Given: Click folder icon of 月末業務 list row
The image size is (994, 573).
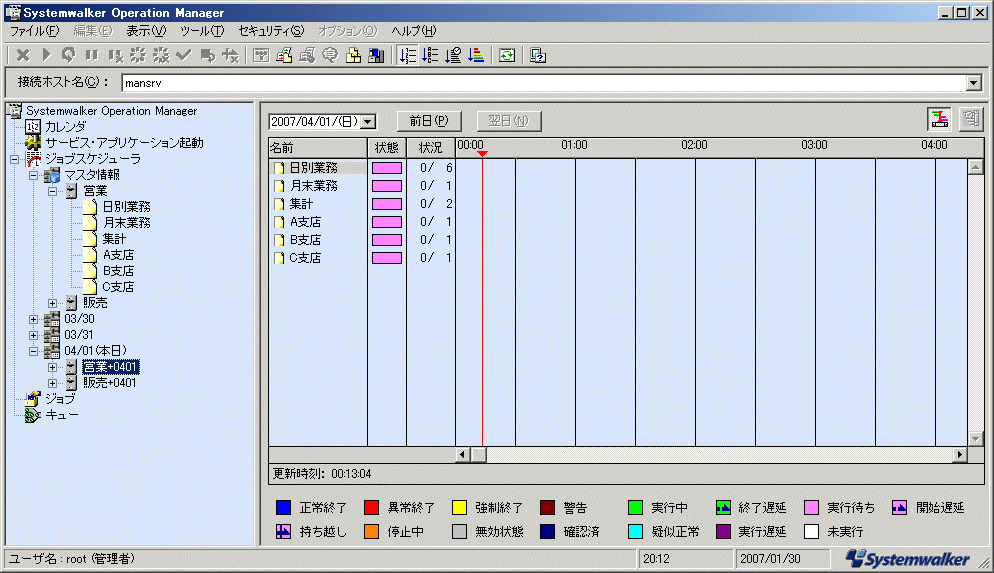Looking at the screenshot, I should 279,186.
